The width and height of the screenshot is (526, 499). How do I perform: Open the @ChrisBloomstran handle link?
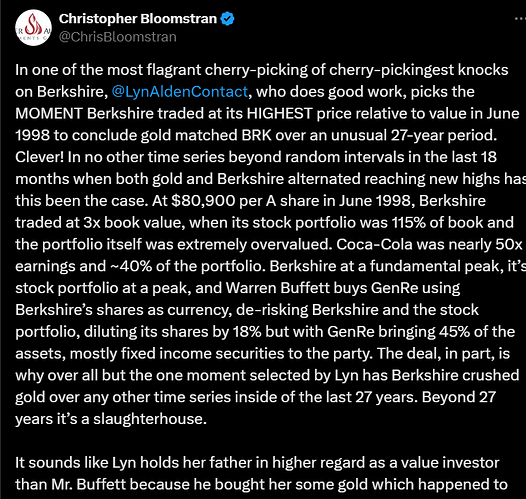(118, 37)
